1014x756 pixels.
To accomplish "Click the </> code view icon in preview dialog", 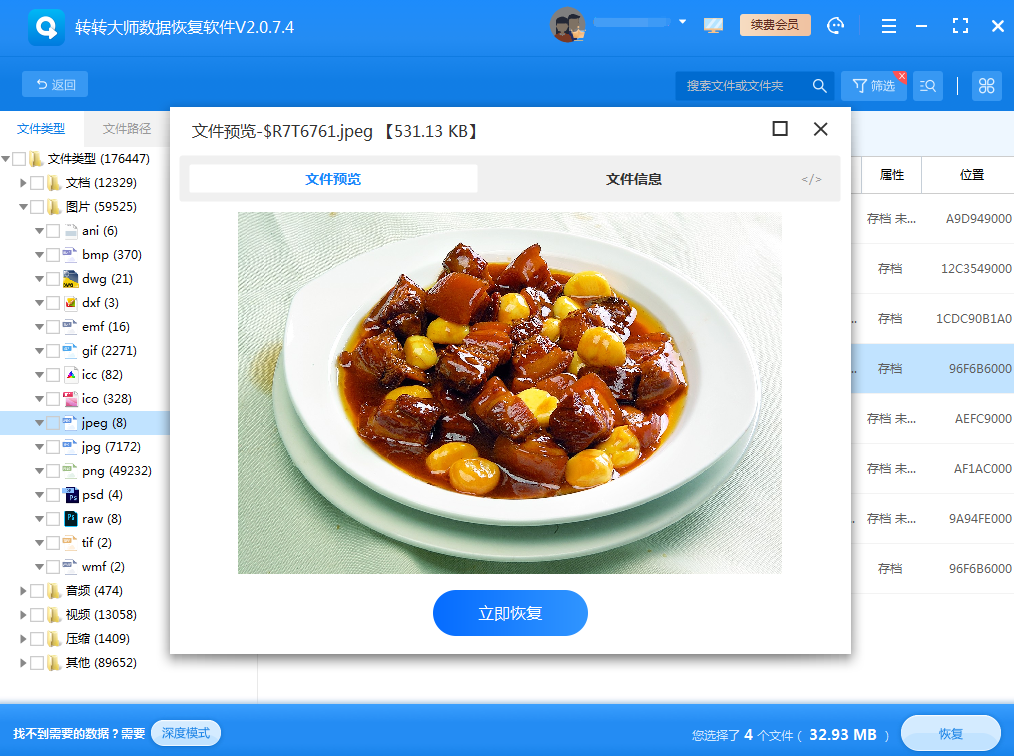I will click(x=810, y=178).
